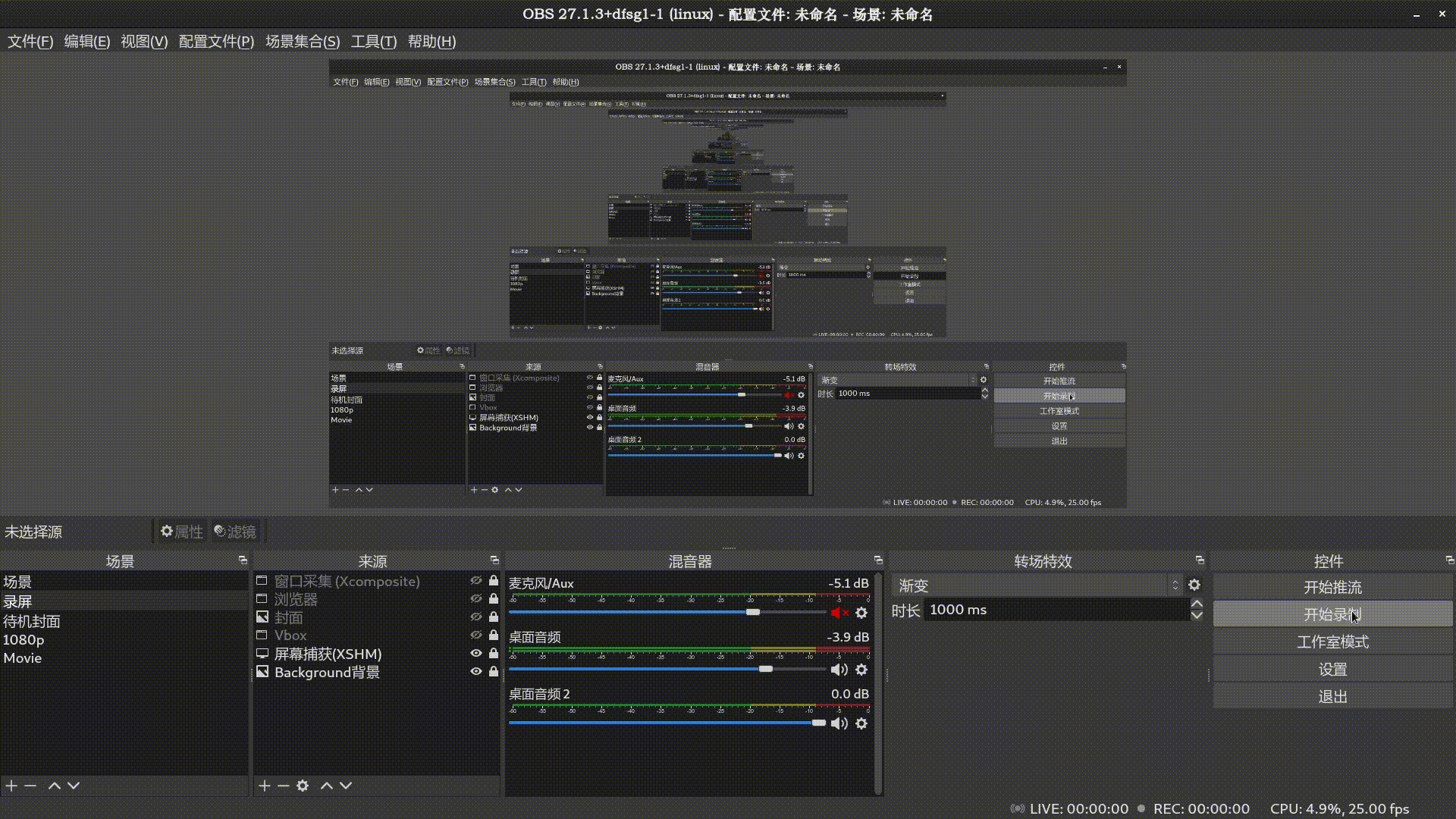Hide the Background背景 source
This screenshot has height=819, width=1456.
tap(476, 671)
